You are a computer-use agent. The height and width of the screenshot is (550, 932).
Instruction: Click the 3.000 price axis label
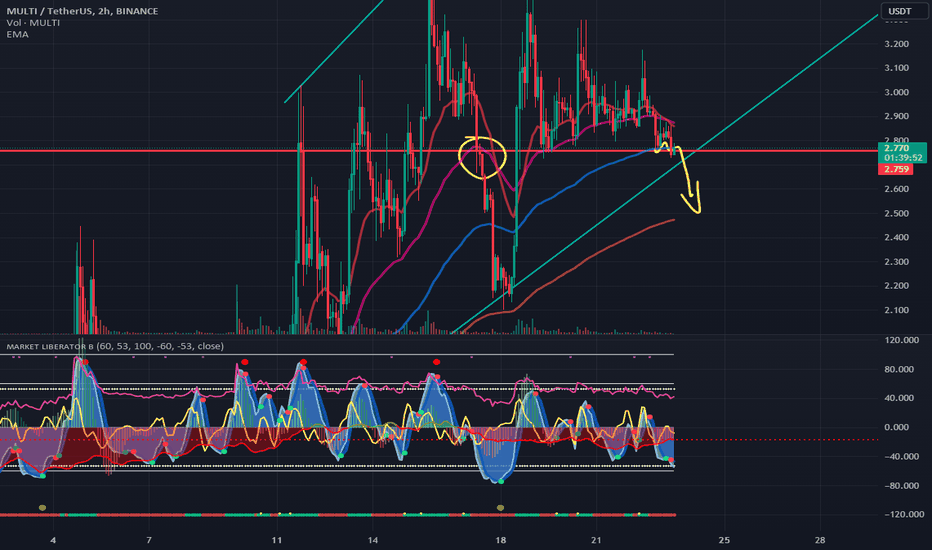click(896, 92)
